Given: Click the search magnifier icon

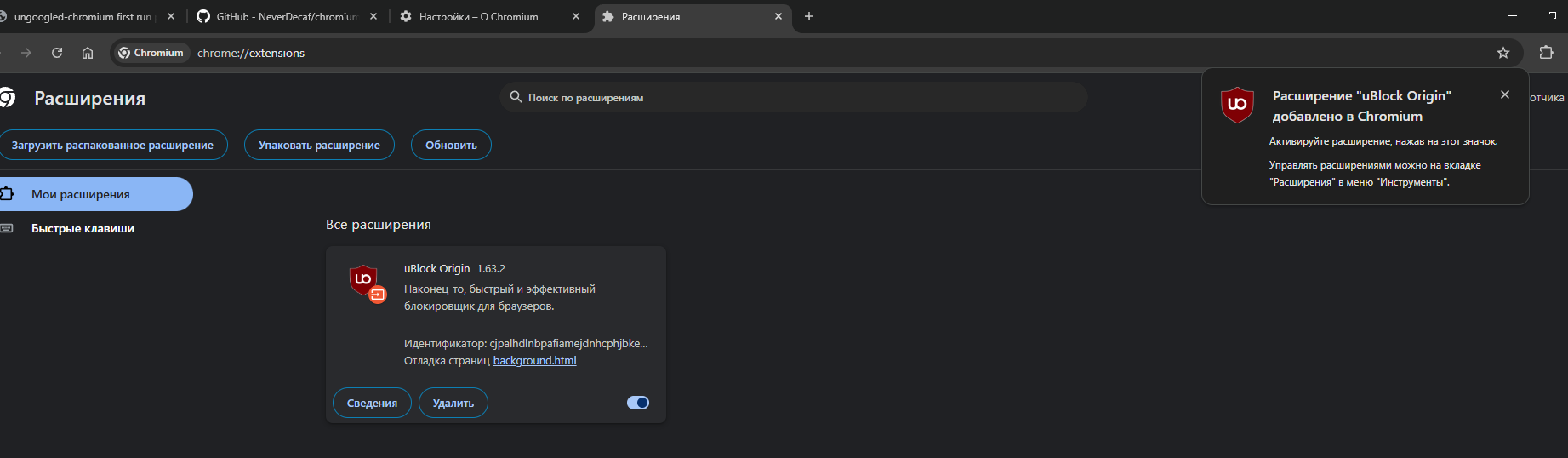Looking at the screenshot, I should coord(516,97).
